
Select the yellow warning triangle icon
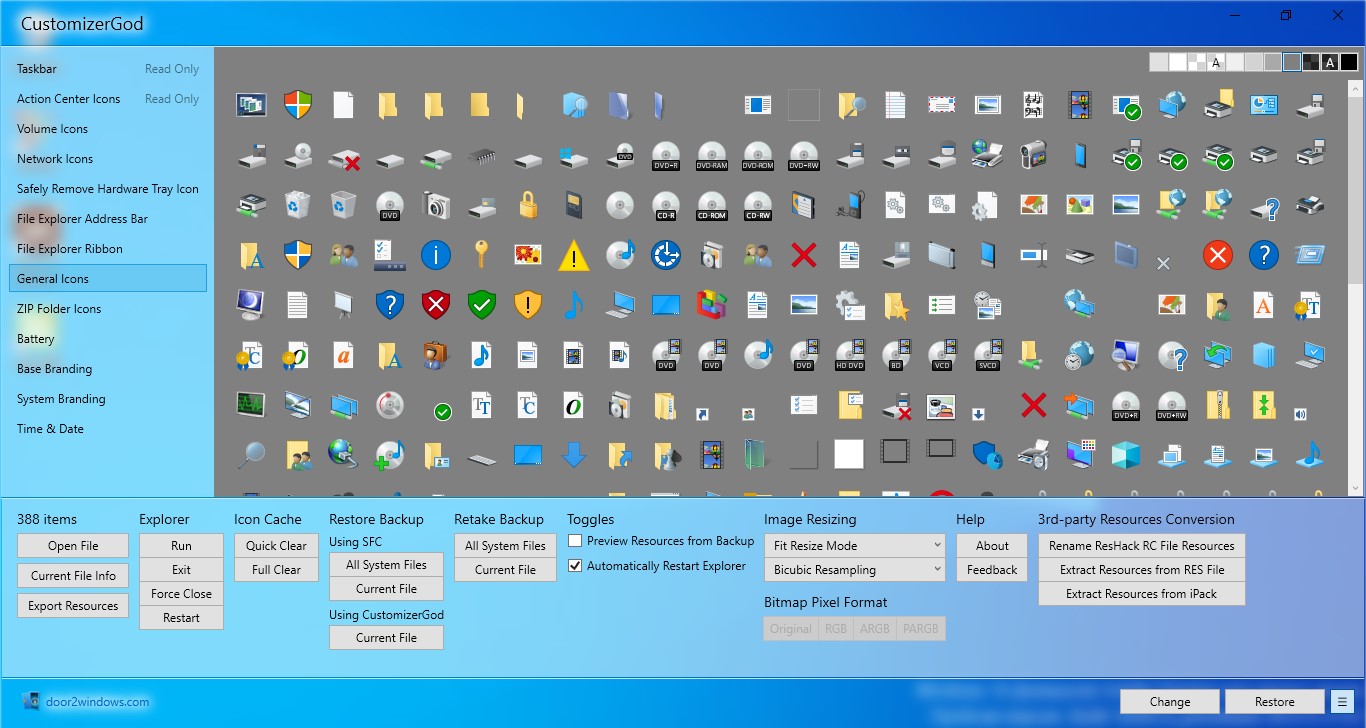click(x=574, y=255)
